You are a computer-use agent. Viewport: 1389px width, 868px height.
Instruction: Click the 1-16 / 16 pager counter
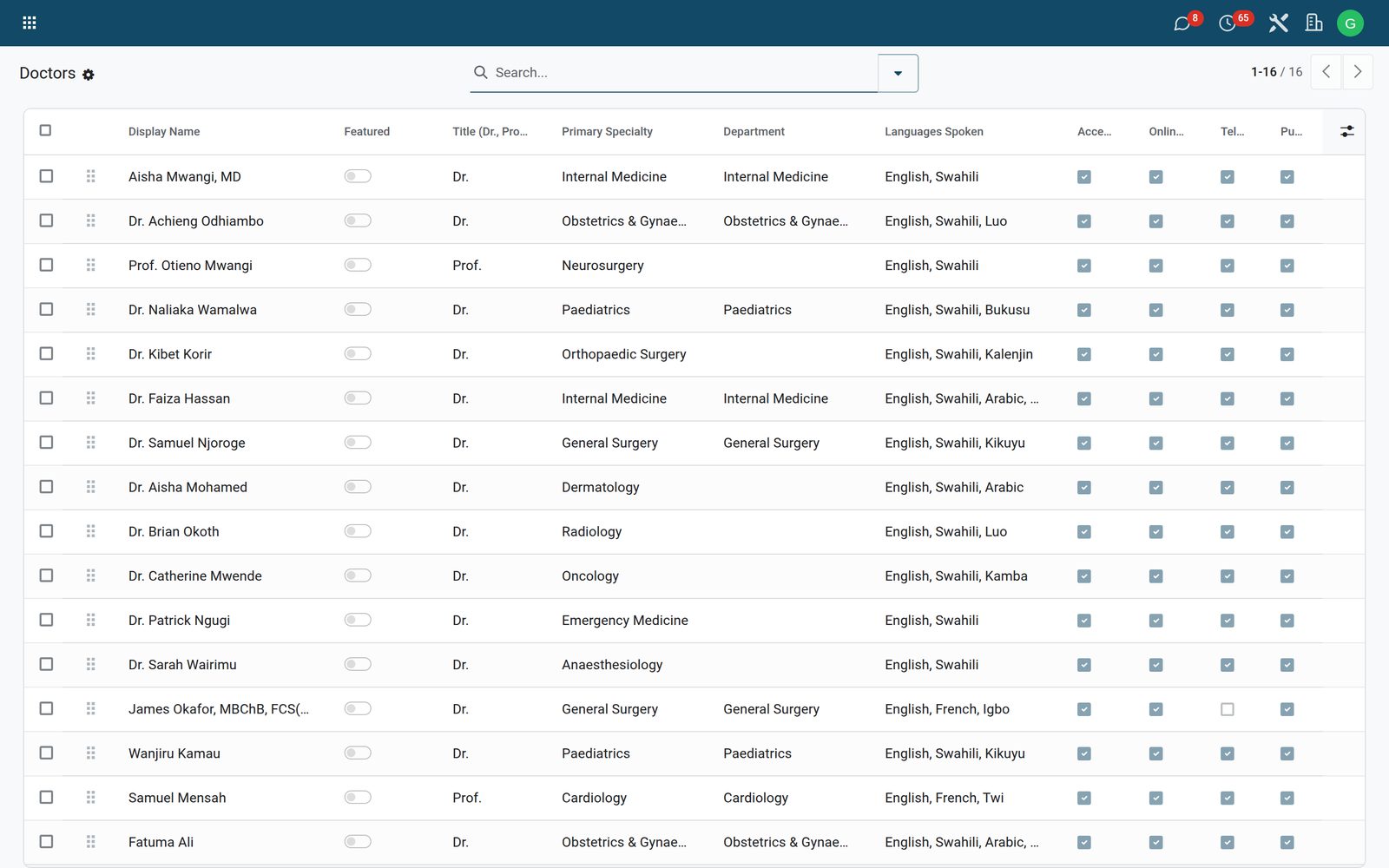(x=1276, y=72)
